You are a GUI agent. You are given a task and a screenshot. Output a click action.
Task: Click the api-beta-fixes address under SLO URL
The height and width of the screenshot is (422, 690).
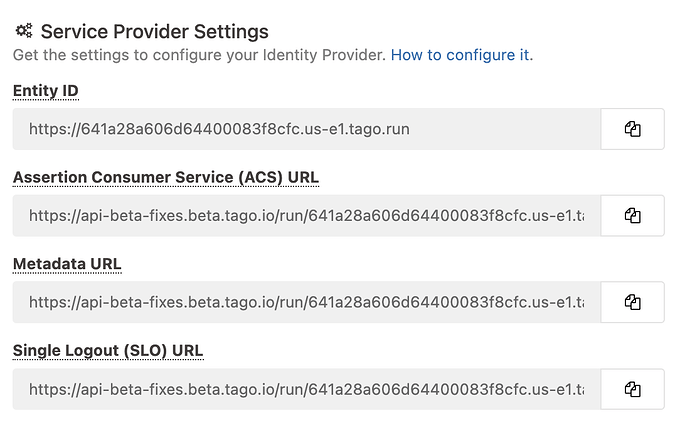[306, 388]
